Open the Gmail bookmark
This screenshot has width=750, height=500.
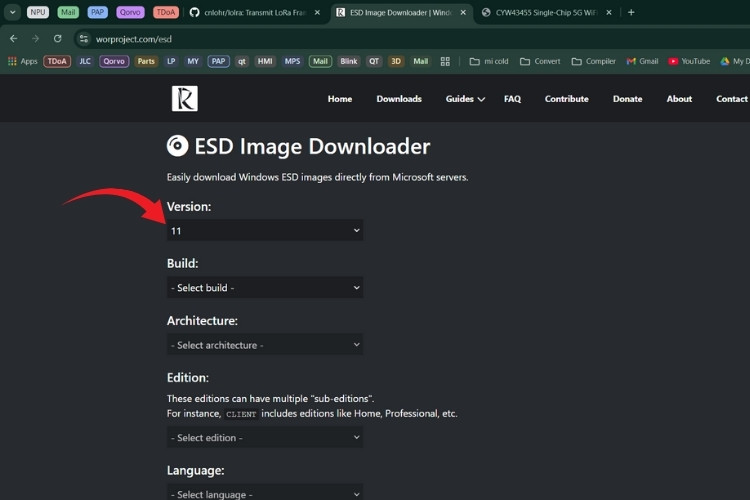642,61
